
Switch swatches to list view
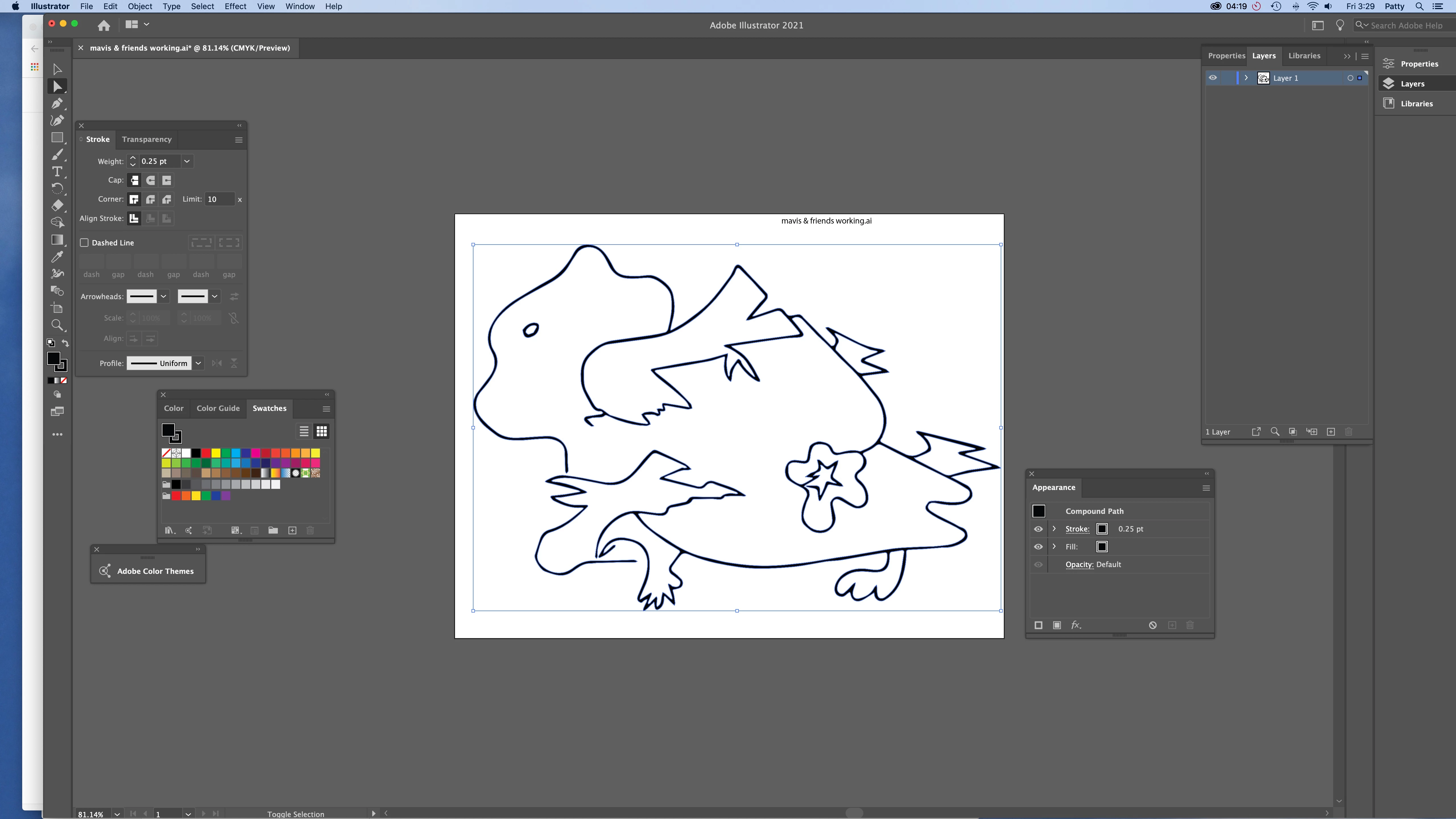(x=303, y=431)
